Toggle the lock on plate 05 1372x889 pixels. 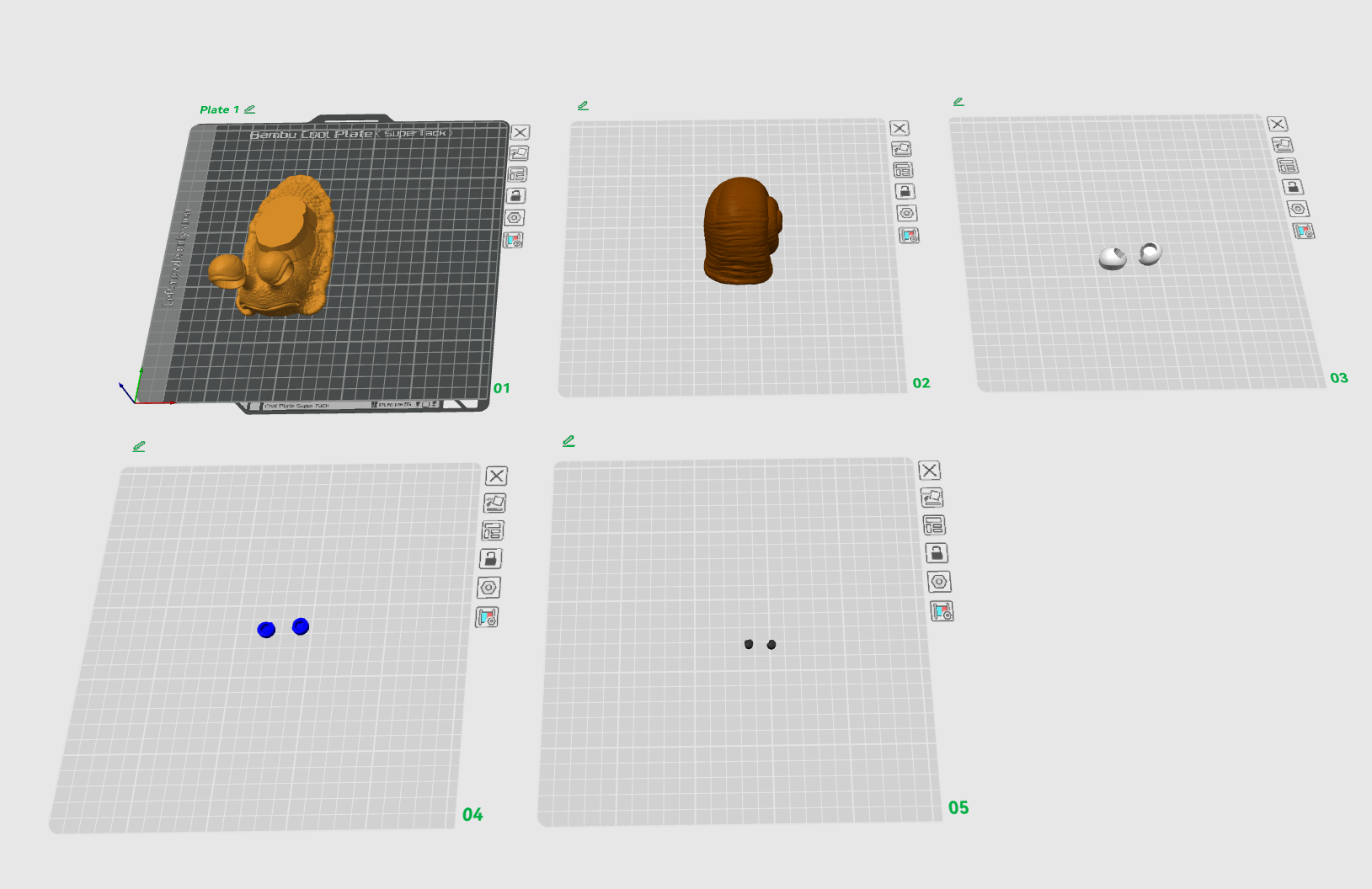pos(937,553)
